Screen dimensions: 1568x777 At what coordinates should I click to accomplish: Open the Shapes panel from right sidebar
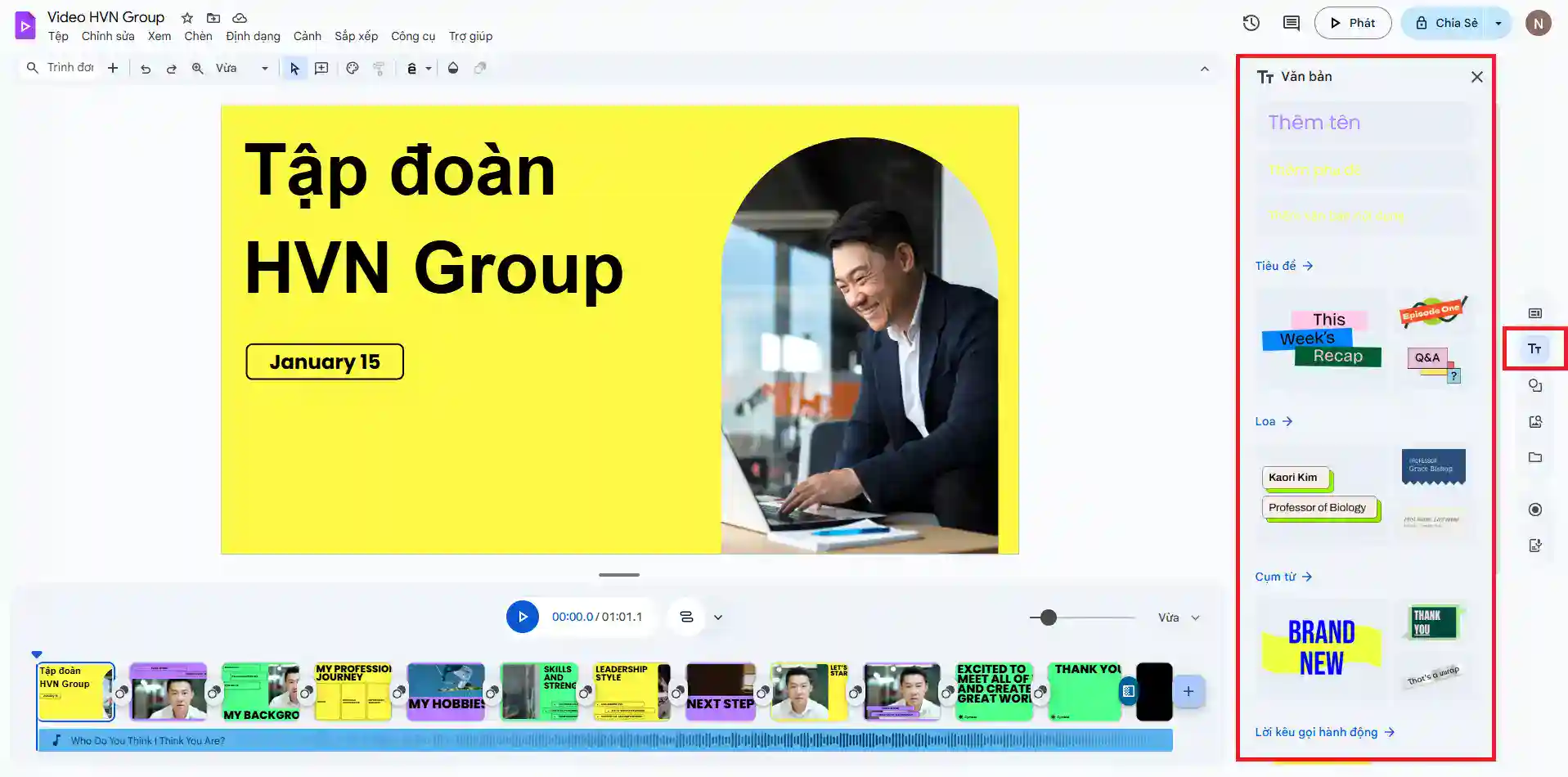point(1534,385)
